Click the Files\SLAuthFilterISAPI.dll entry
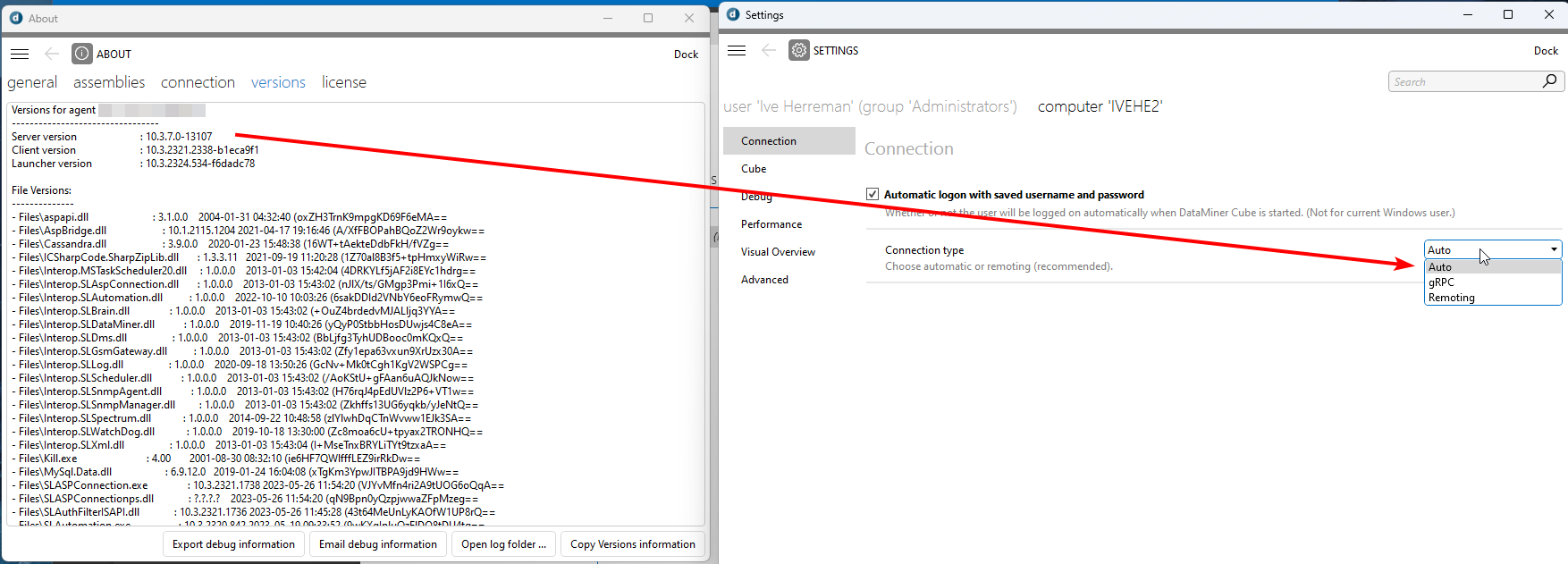This screenshot has height=564, width=1568. [254, 512]
